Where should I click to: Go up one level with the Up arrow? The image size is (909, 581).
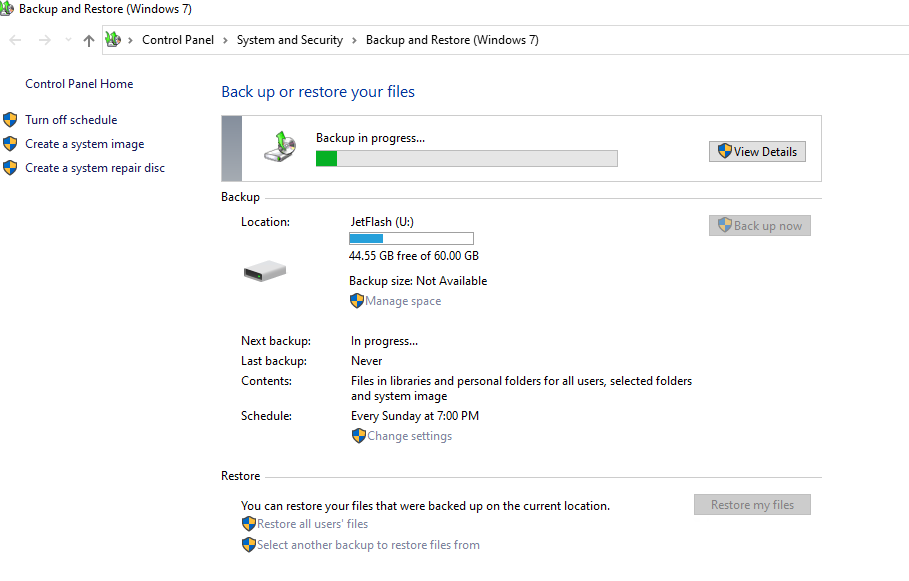click(89, 40)
